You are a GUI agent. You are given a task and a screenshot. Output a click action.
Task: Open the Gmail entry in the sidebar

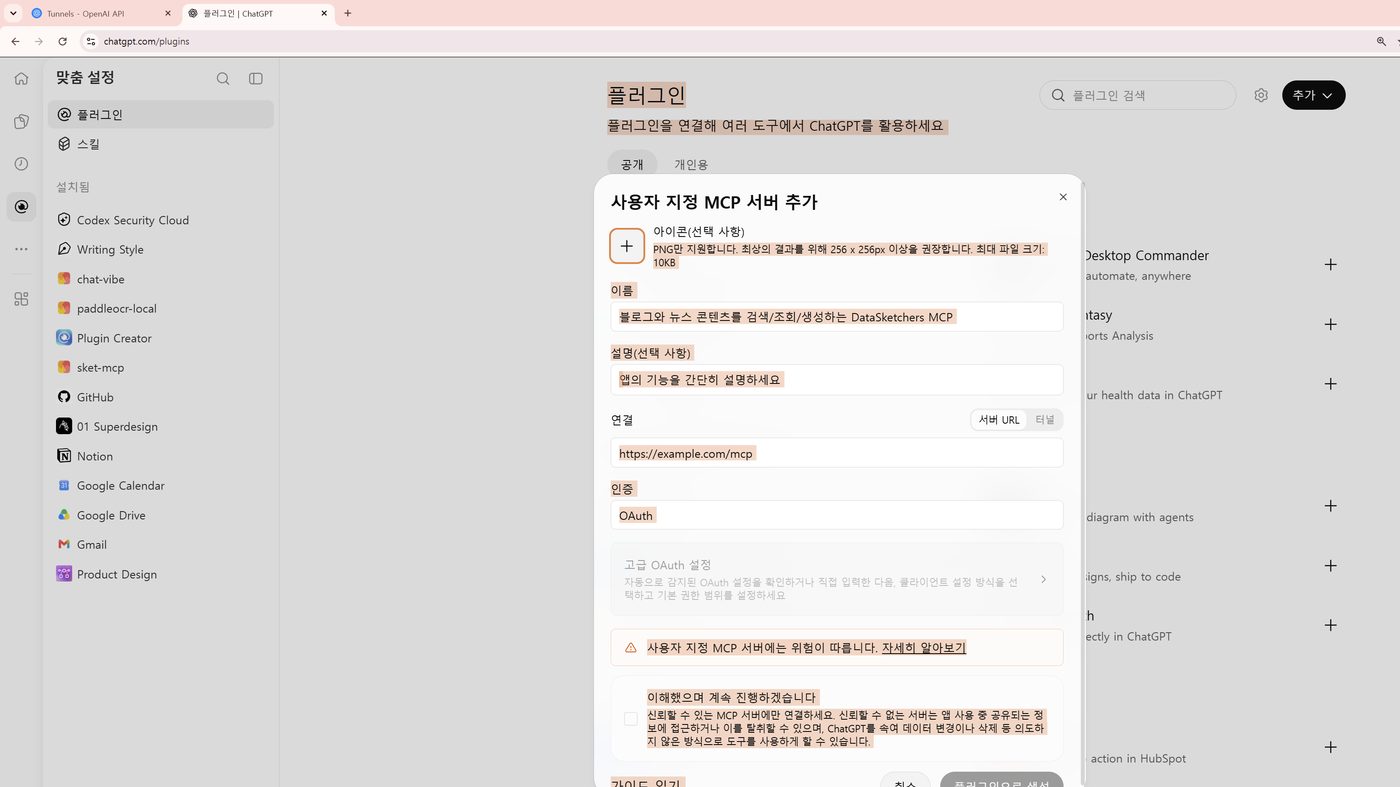pos(160,545)
